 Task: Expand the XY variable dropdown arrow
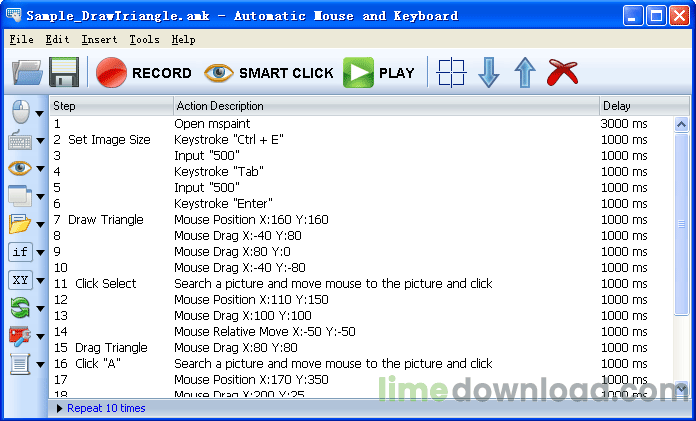[x=40, y=281]
